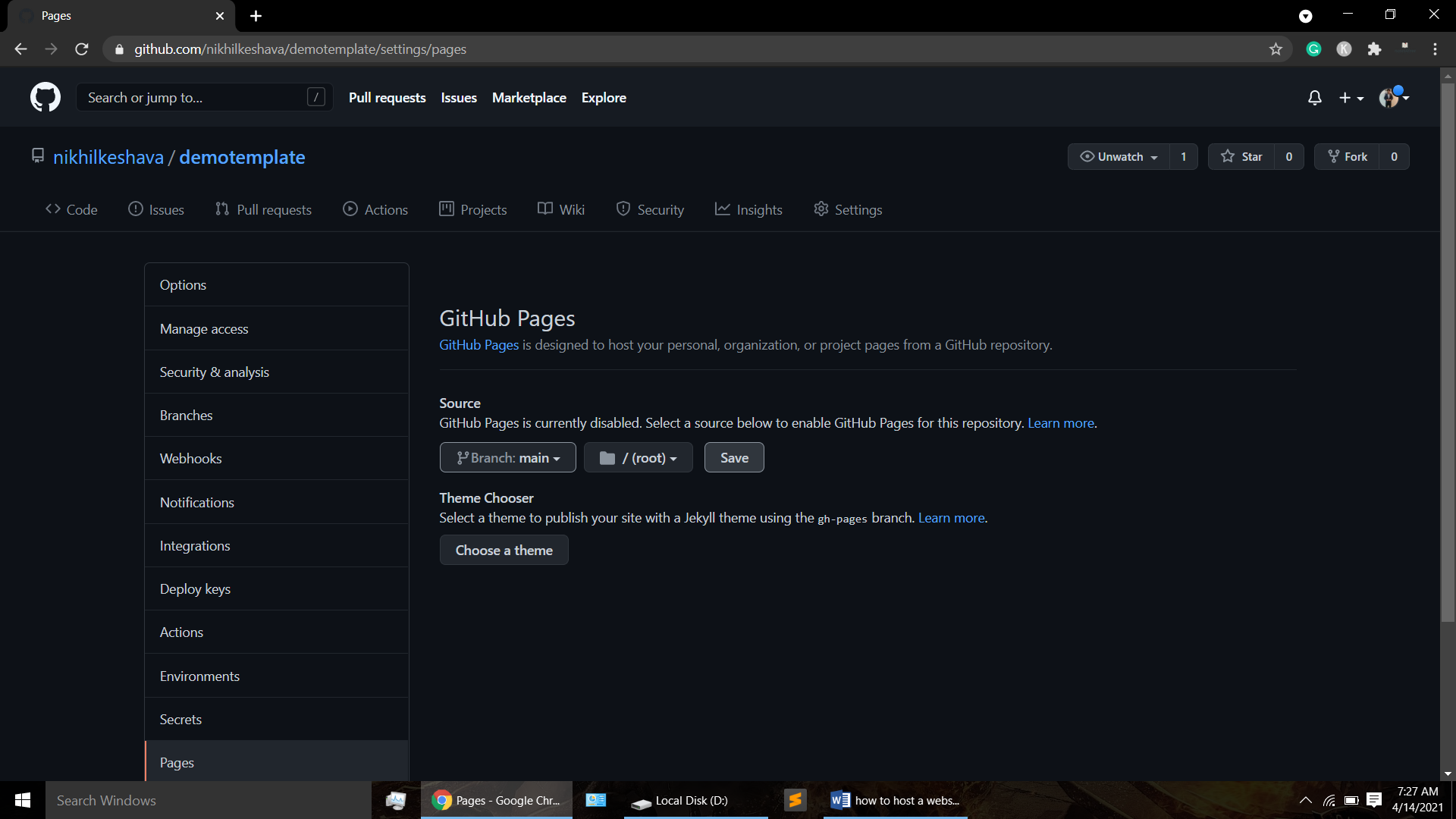Switch to the repository Issues tab
This screenshot has height=819, width=1456.
(156, 209)
